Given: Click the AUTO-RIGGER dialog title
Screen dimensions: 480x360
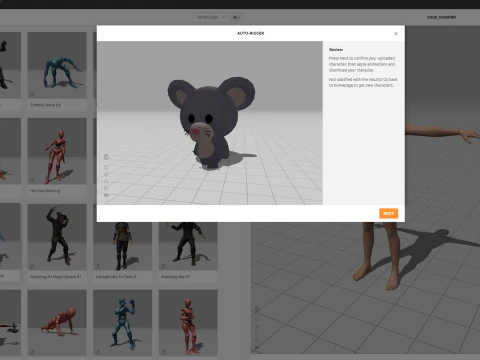Looking at the screenshot, I should (250, 33).
